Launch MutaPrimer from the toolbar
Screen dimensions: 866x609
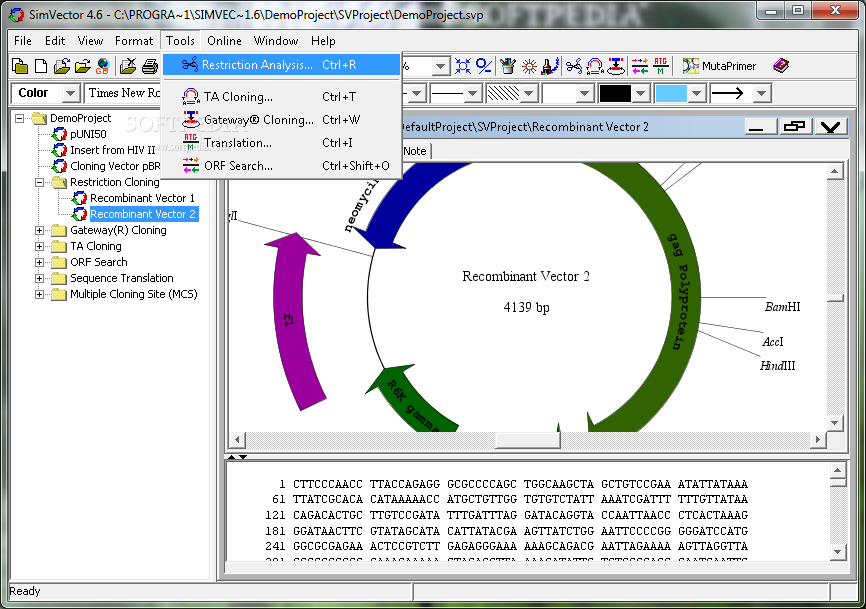[719, 66]
